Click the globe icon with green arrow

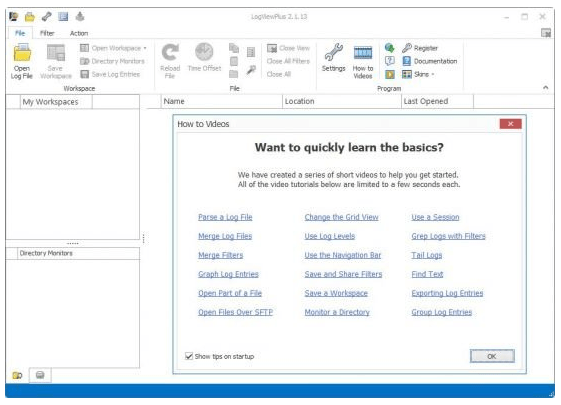390,48
